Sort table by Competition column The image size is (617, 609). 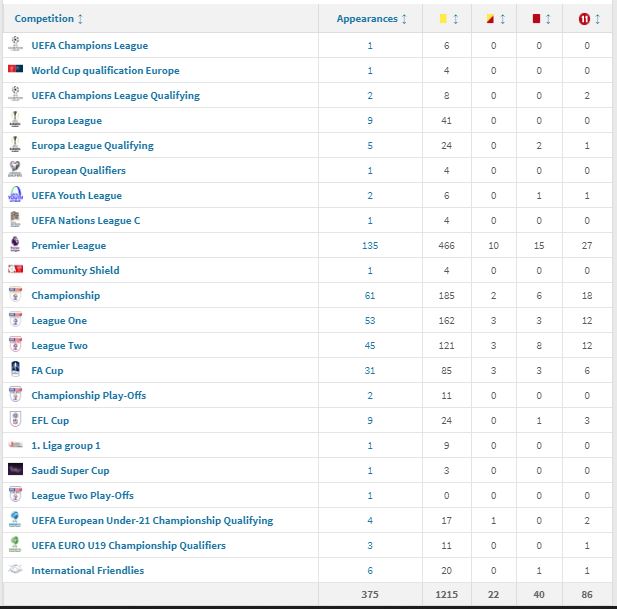(x=80, y=19)
